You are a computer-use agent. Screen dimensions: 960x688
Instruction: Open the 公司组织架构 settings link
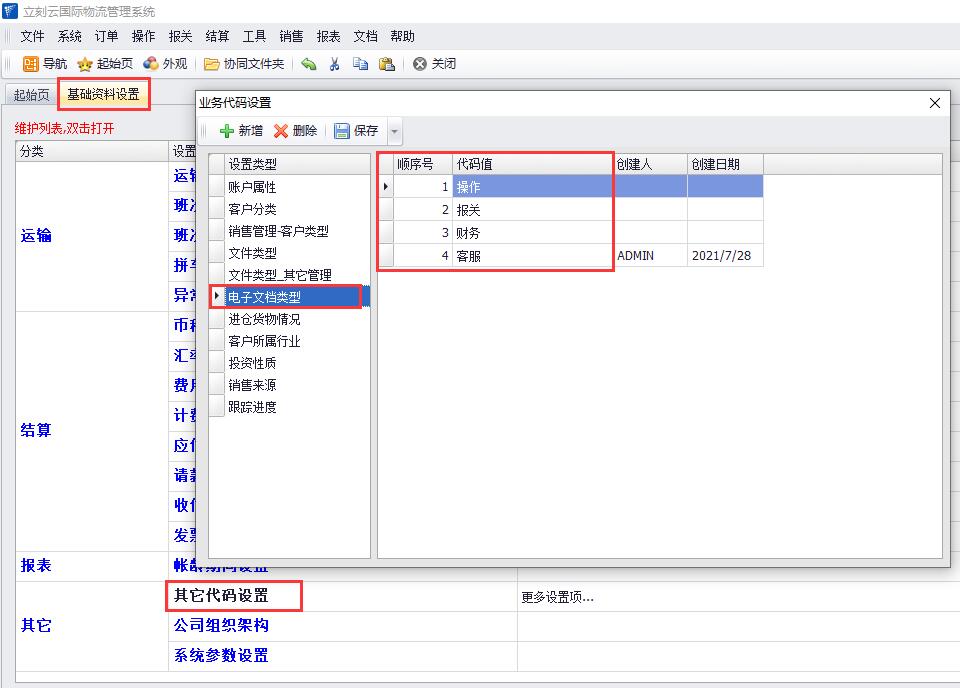point(221,625)
